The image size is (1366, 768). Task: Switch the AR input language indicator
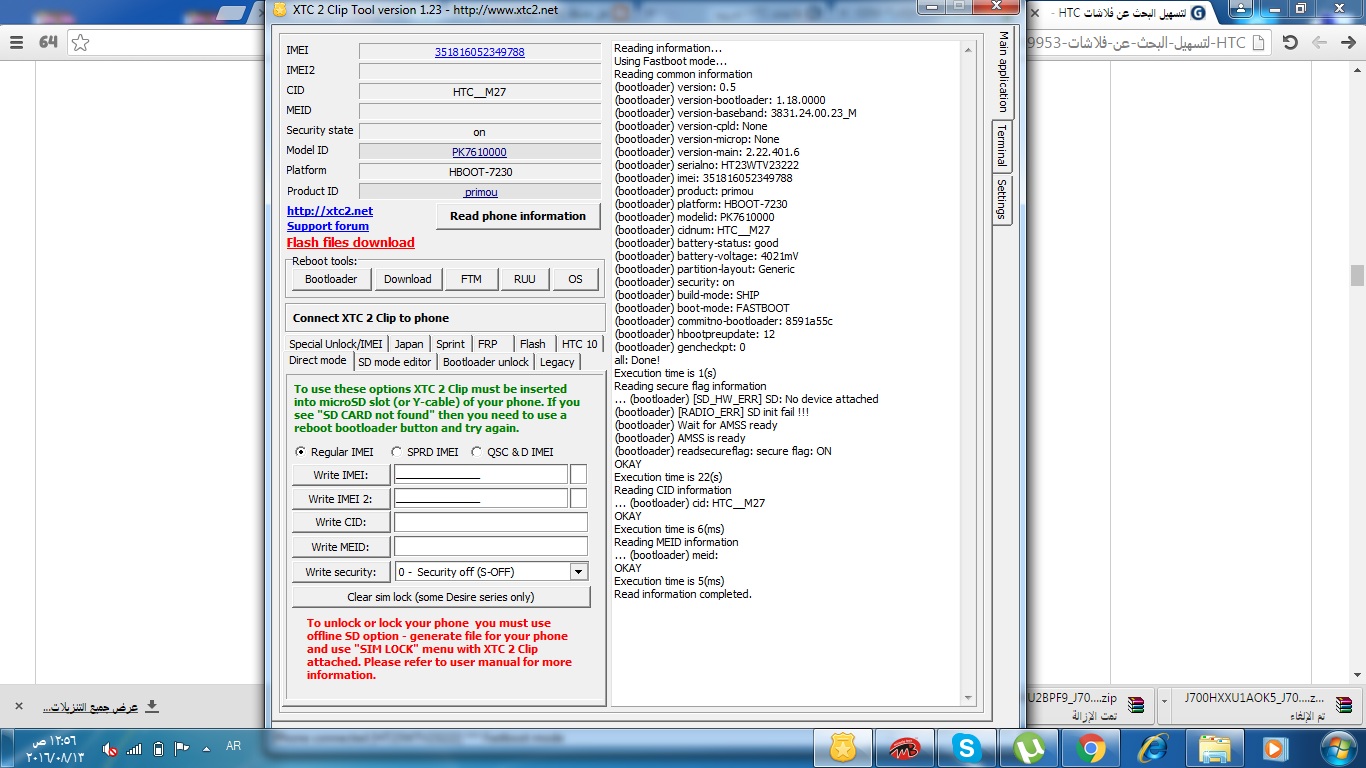click(x=234, y=747)
